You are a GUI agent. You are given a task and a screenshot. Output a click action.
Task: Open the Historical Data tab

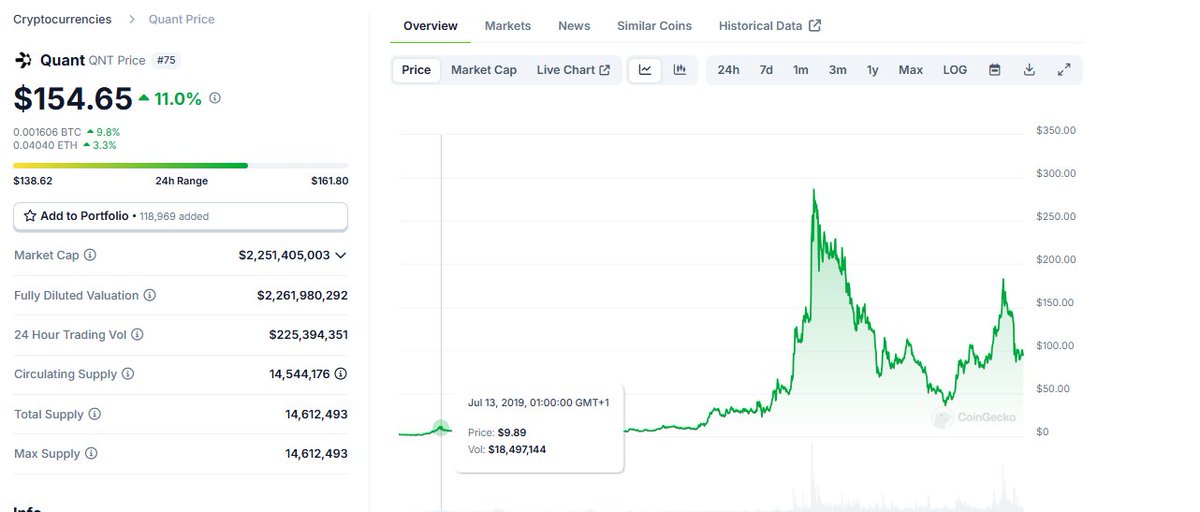coord(770,26)
